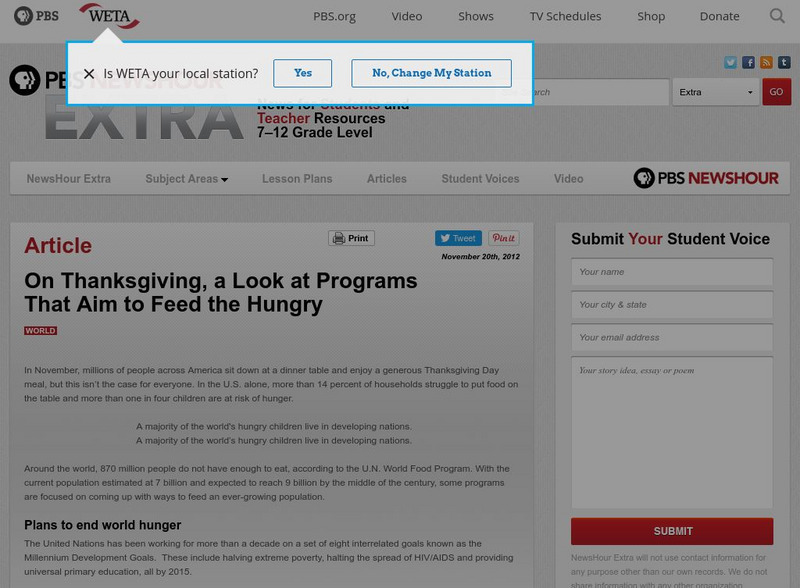800x588 pixels.
Task: Open the Extra search scope dropdown
Action: (x=716, y=92)
